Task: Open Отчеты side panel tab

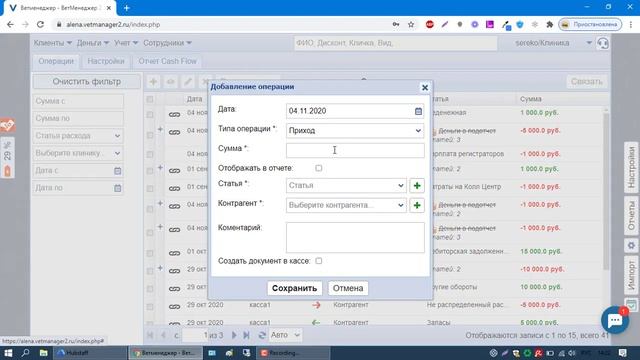Action: tap(631, 216)
